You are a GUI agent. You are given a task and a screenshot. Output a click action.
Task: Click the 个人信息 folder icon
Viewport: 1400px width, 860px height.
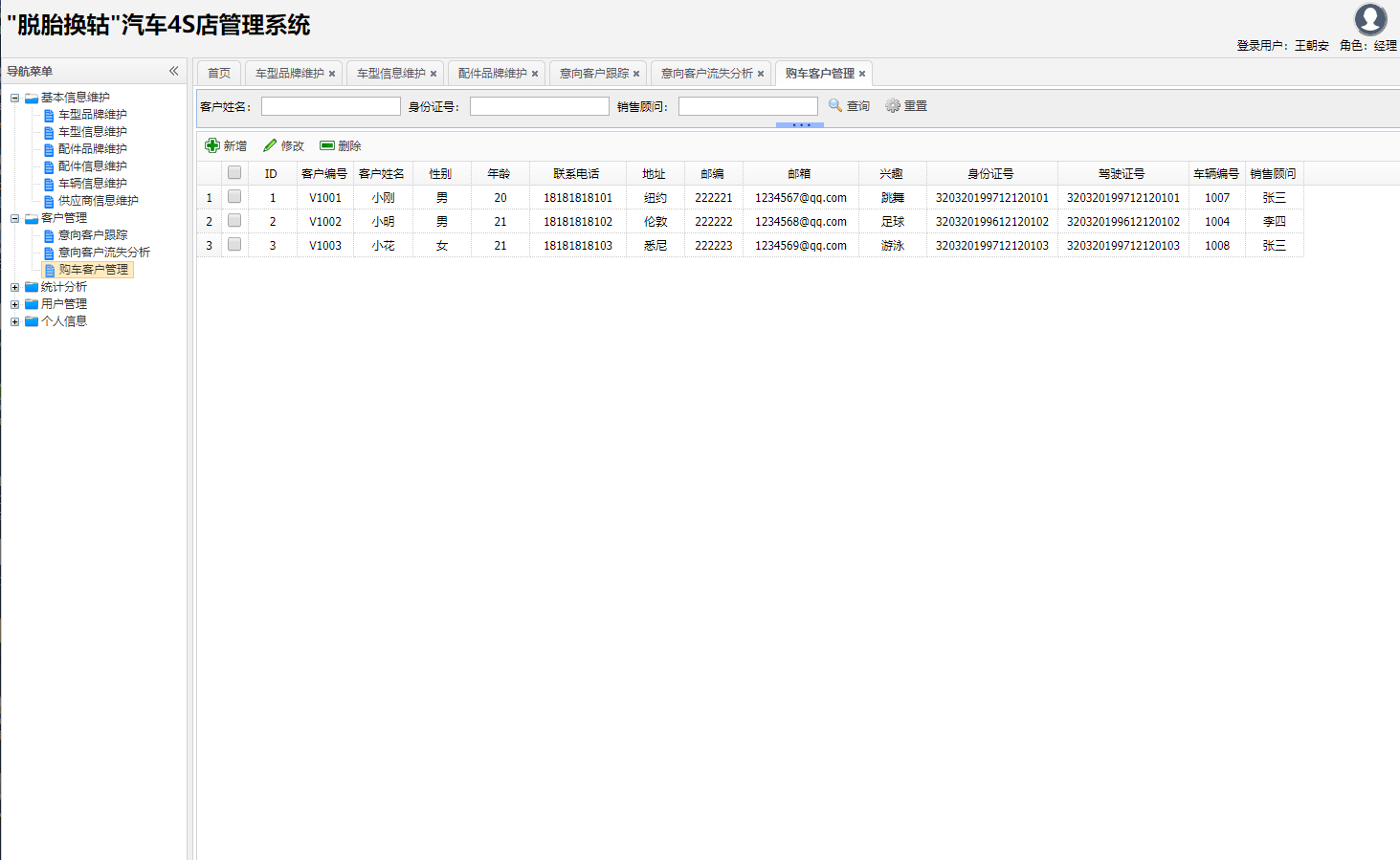tap(32, 321)
